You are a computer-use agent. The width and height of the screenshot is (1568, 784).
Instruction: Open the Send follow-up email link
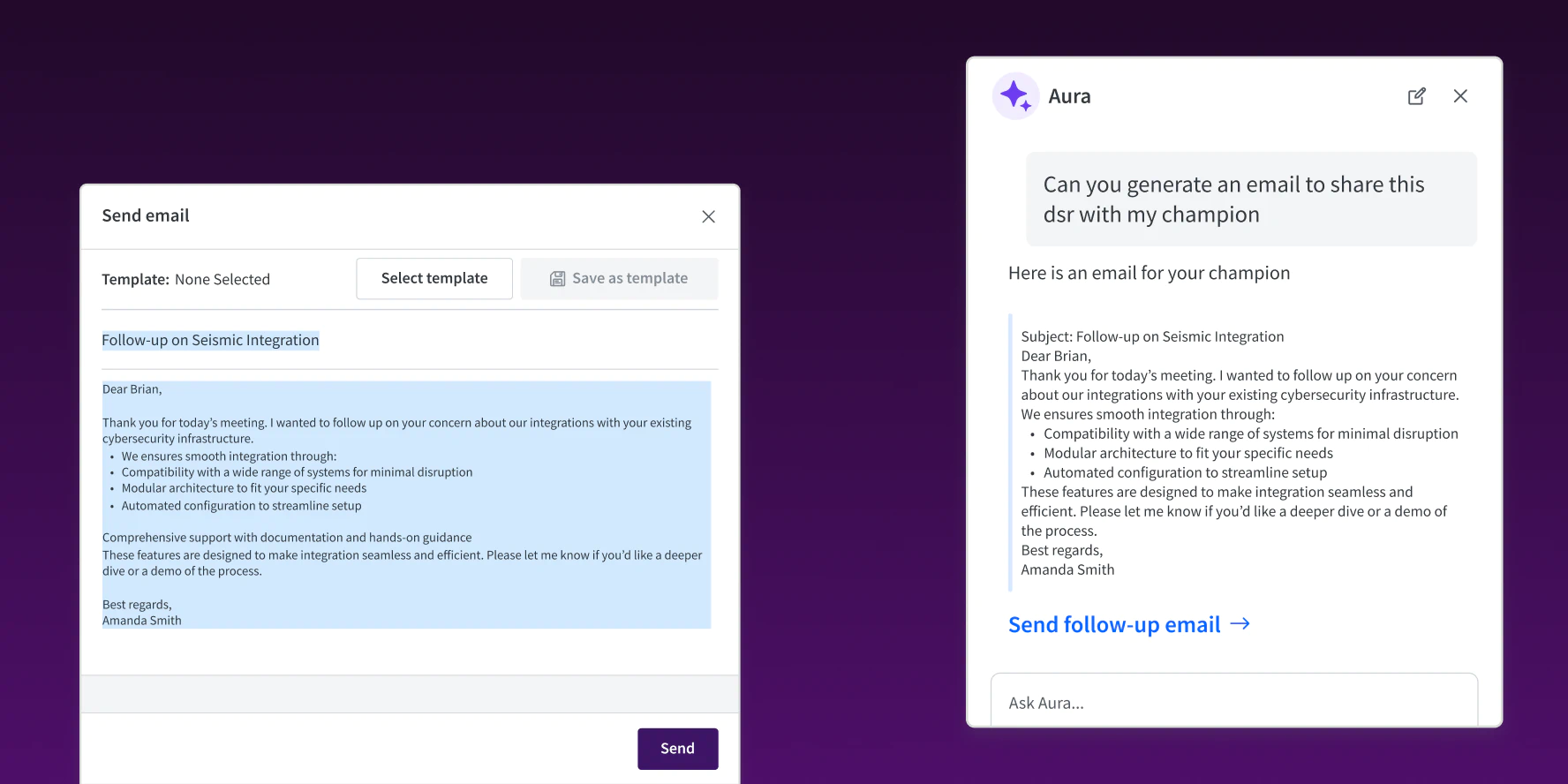1114,625
